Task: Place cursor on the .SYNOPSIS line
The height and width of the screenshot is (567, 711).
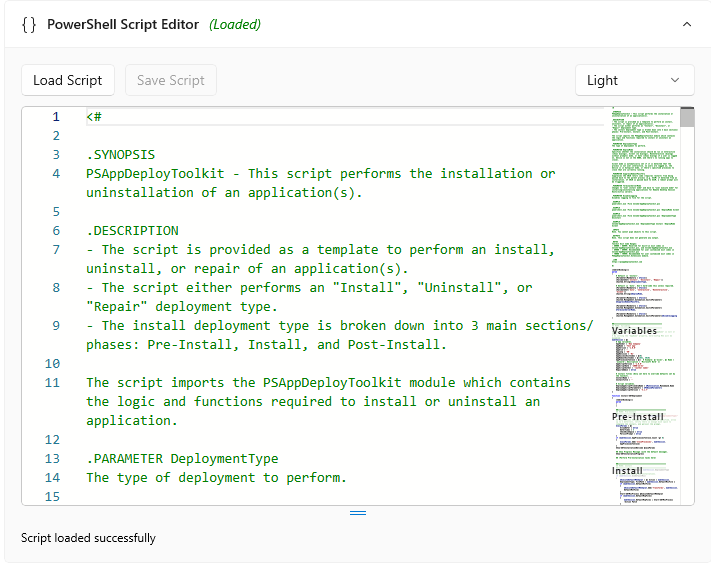Action: (120, 155)
